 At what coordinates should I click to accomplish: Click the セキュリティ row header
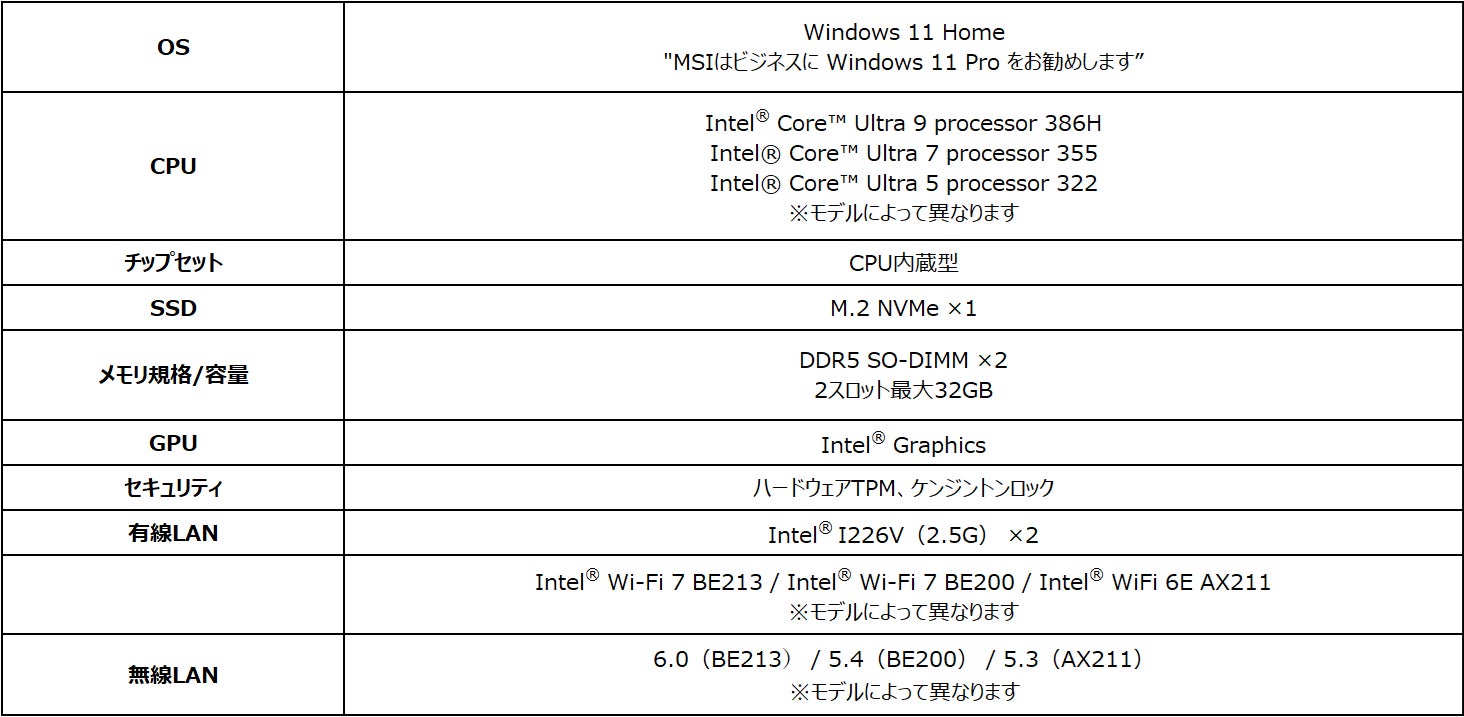(x=173, y=488)
